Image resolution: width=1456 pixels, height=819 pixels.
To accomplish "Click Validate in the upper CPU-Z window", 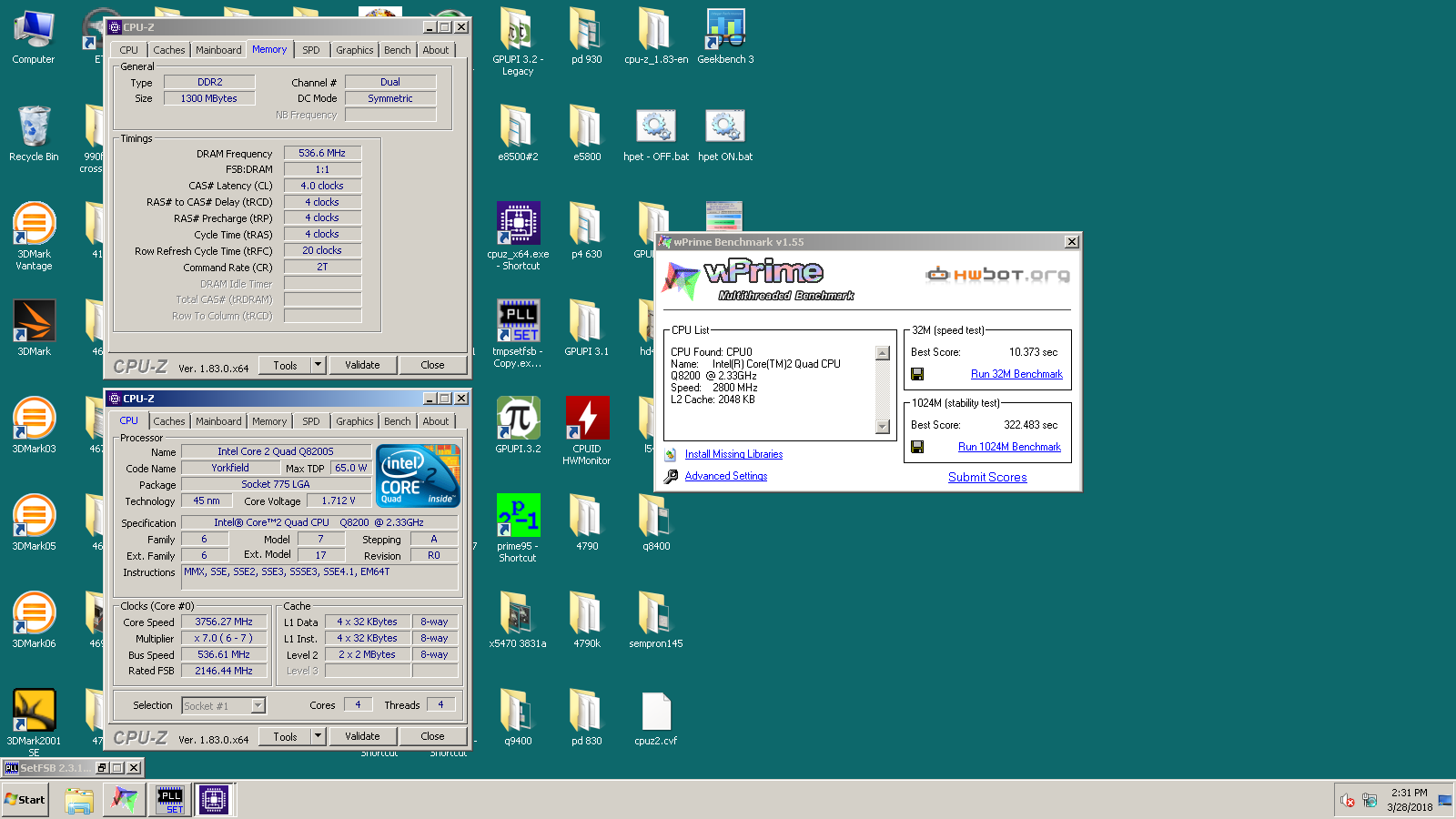I will [362, 365].
